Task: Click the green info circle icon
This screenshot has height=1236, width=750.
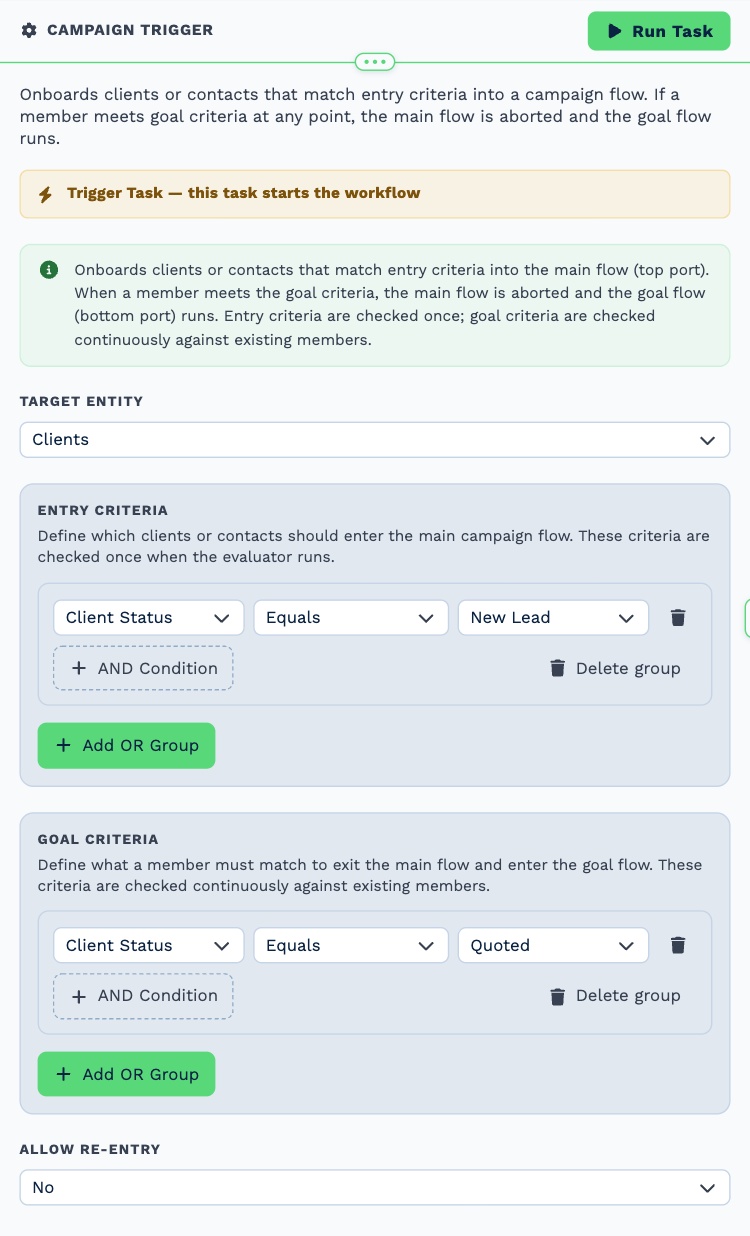Action: point(48,270)
